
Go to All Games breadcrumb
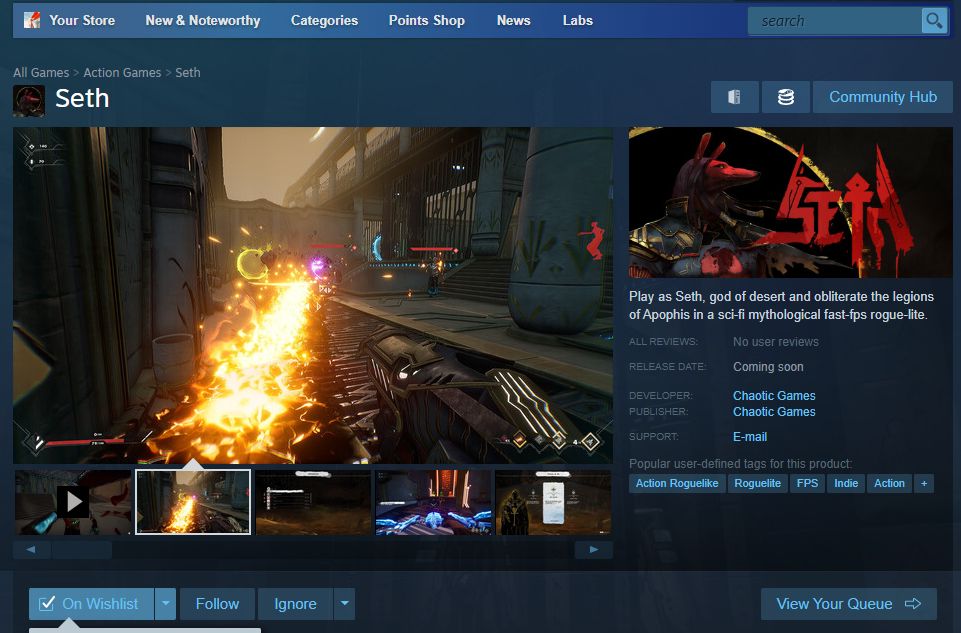point(41,72)
